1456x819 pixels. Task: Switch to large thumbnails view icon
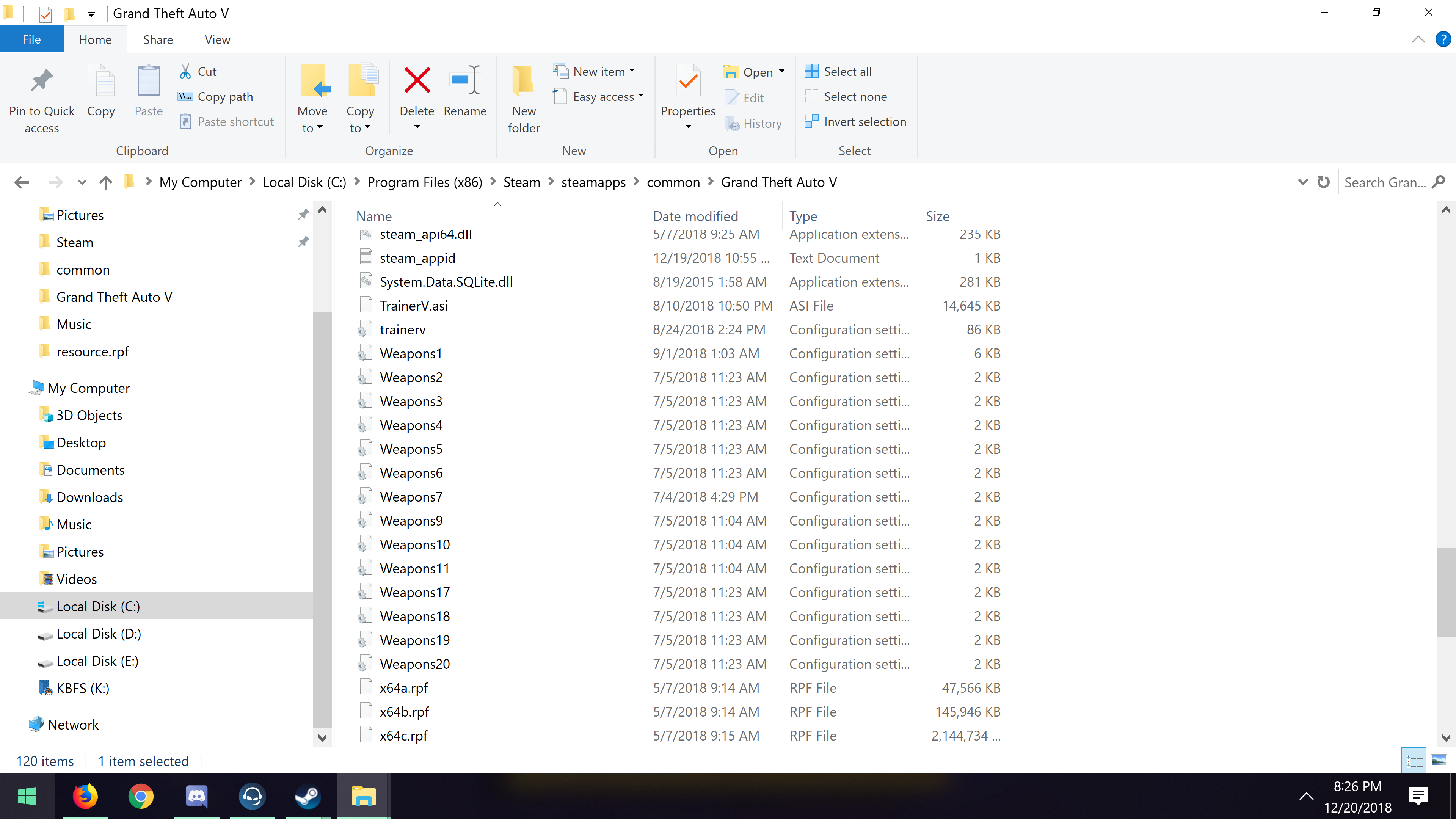click(1439, 761)
